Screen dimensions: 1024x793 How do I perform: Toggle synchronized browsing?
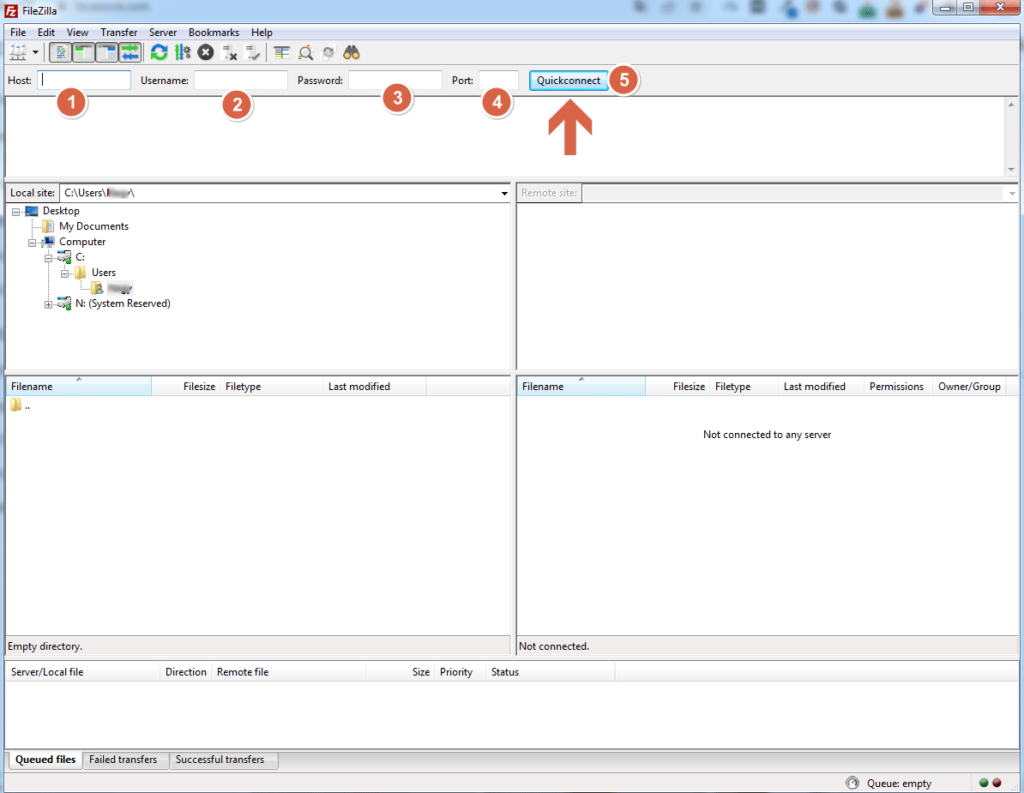pyautogui.click(x=328, y=52)
